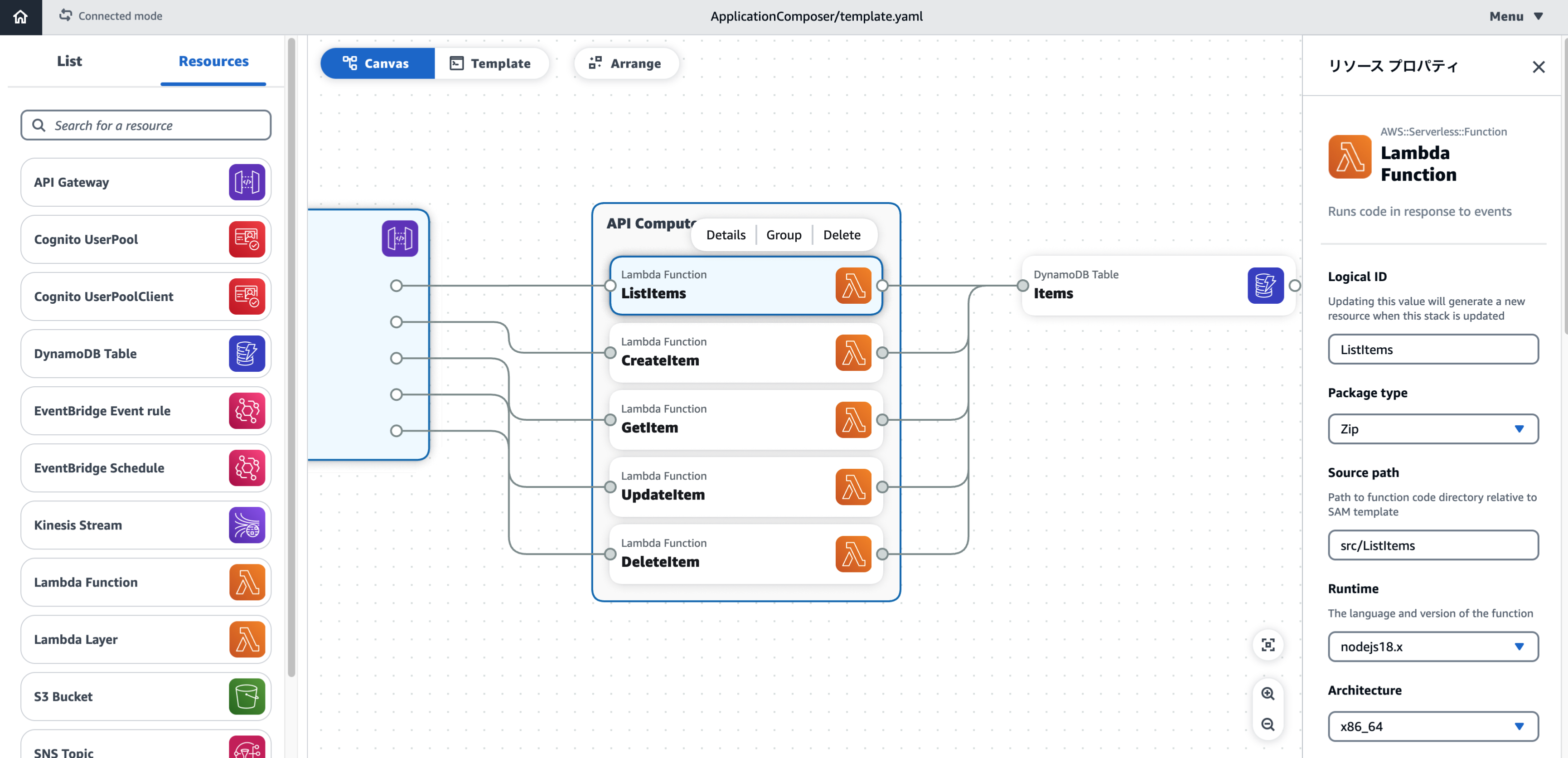This screenshot has height=758, width=1568.
Task: Open the Runtime nodejs18.x dropdown
Action: (1433, 646)
